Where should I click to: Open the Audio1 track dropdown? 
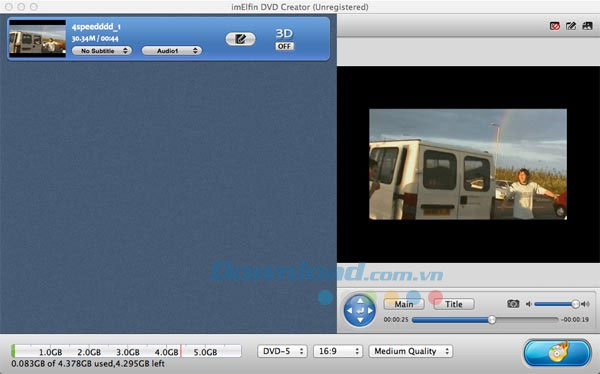click(172, 51)
